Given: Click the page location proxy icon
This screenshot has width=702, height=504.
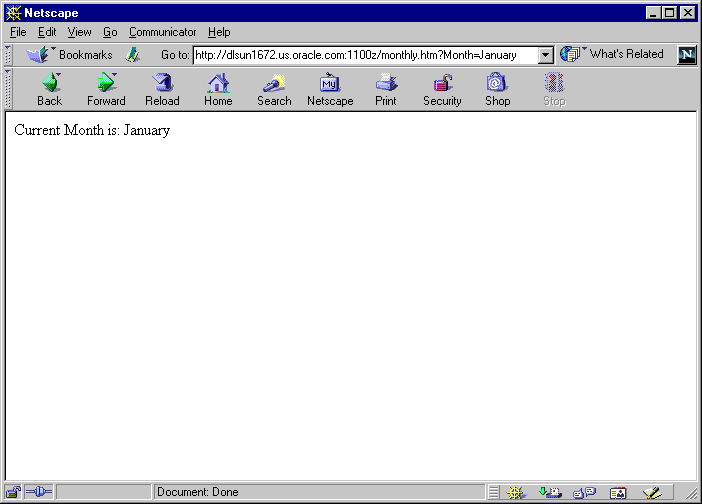Looking at the screenshot, I should (133, 55).
